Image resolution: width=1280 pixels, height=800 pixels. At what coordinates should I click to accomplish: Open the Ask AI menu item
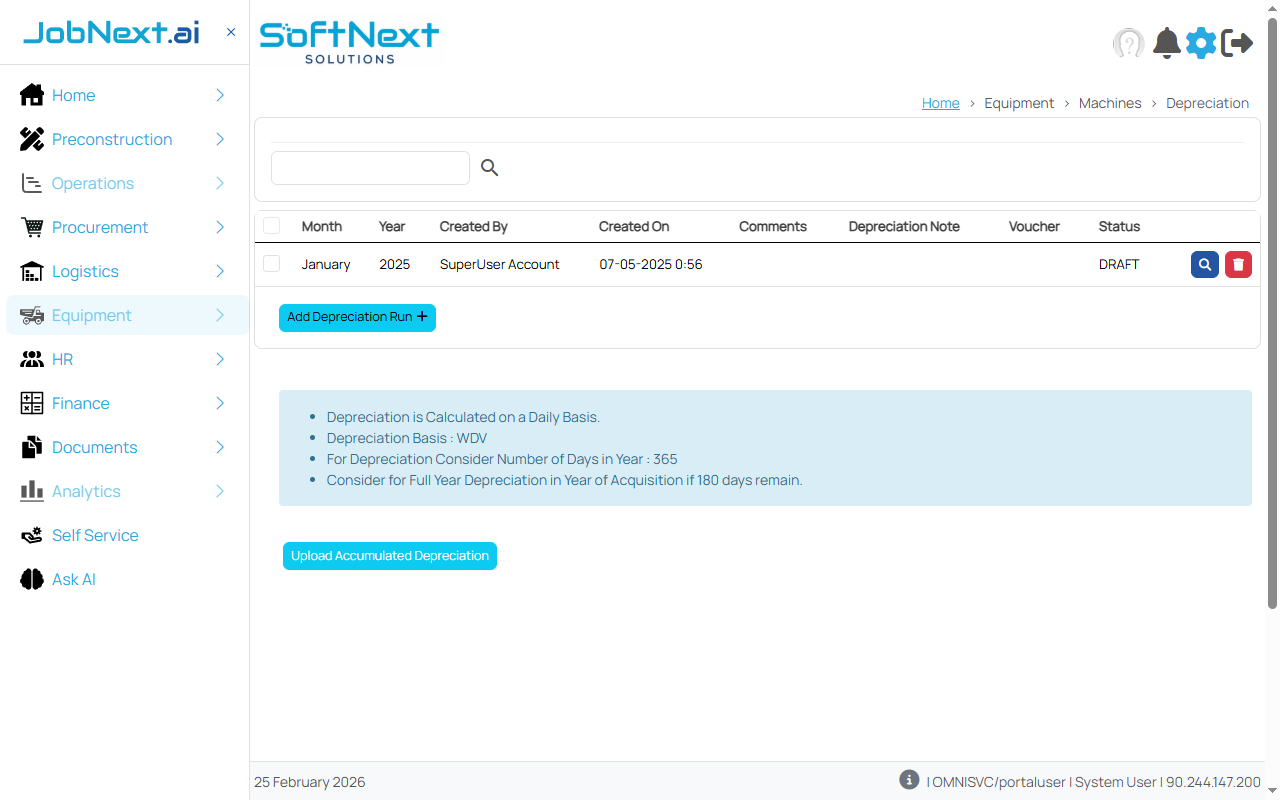pos(74,579)
